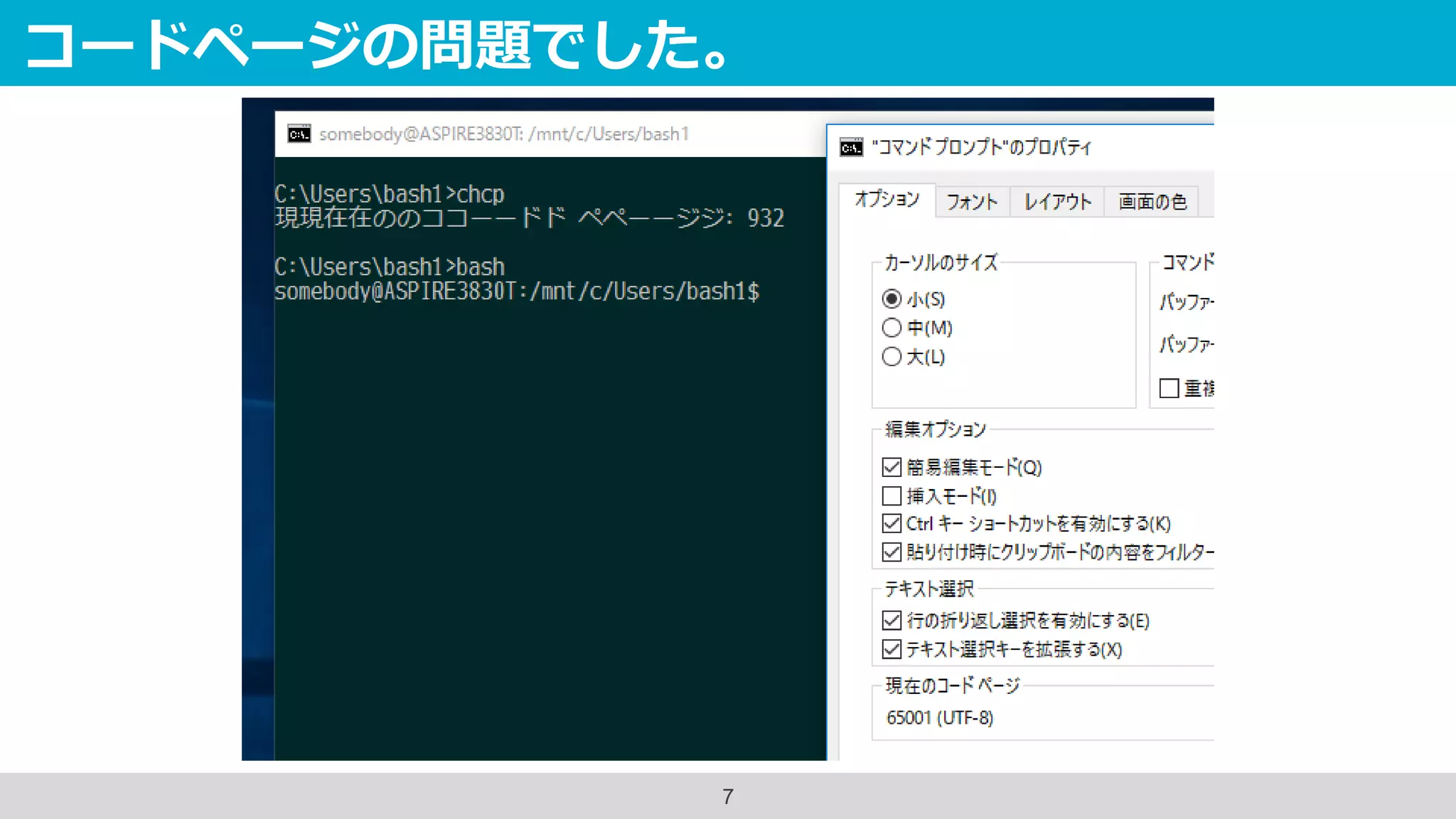Open the 画面の色 tab

1152,202
